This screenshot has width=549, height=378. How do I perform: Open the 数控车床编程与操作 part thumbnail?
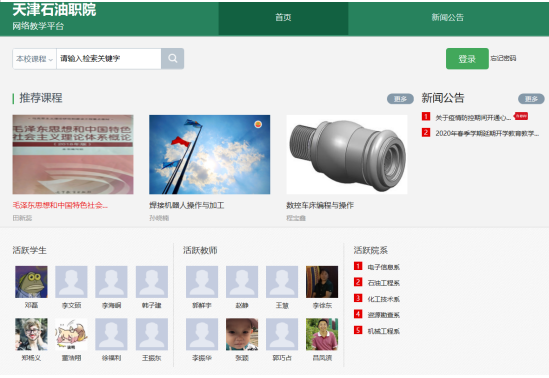[x=347, y=154]
